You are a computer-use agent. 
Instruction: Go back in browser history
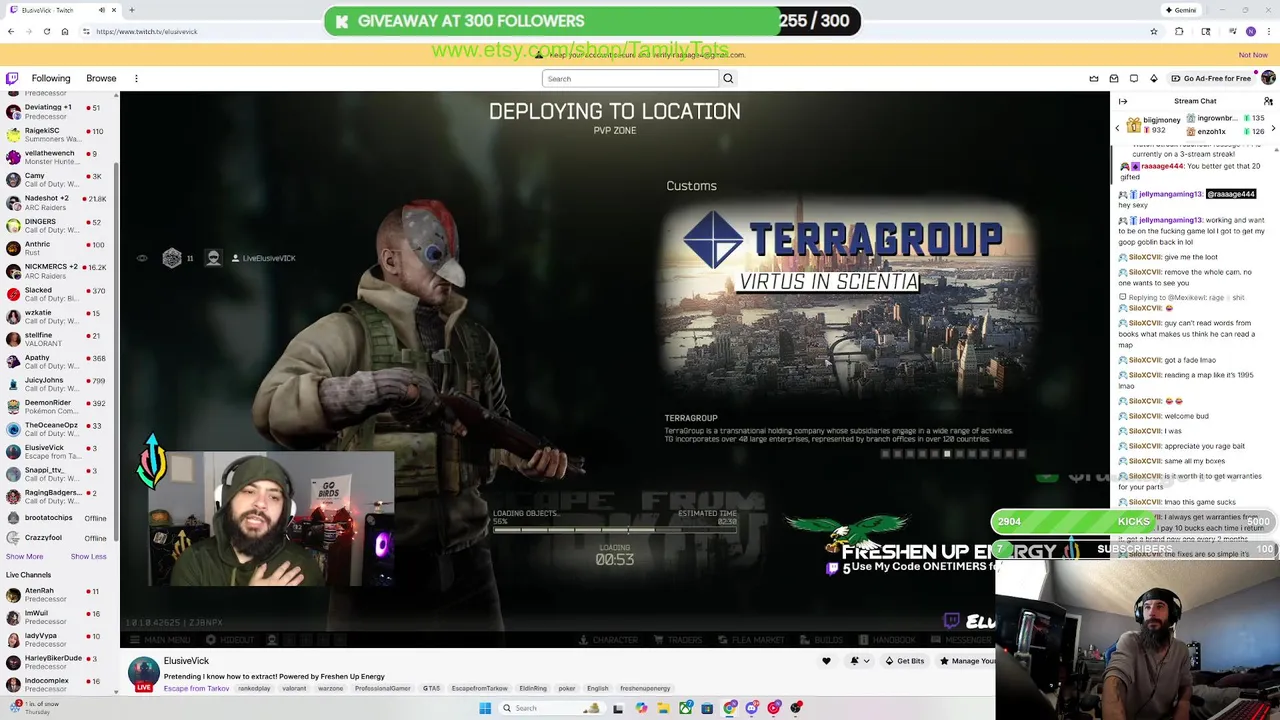pos(11,32)
